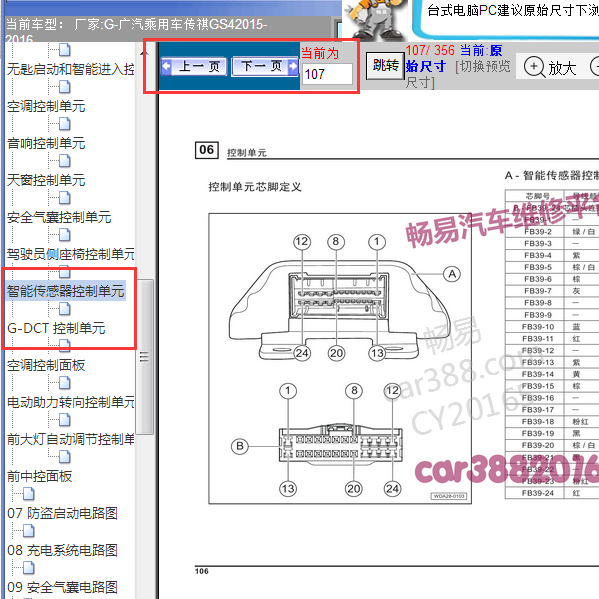The image size is (599, 599).
Task: Open 前大灯自动调节控制单 entry
Action: coord(71,439)
